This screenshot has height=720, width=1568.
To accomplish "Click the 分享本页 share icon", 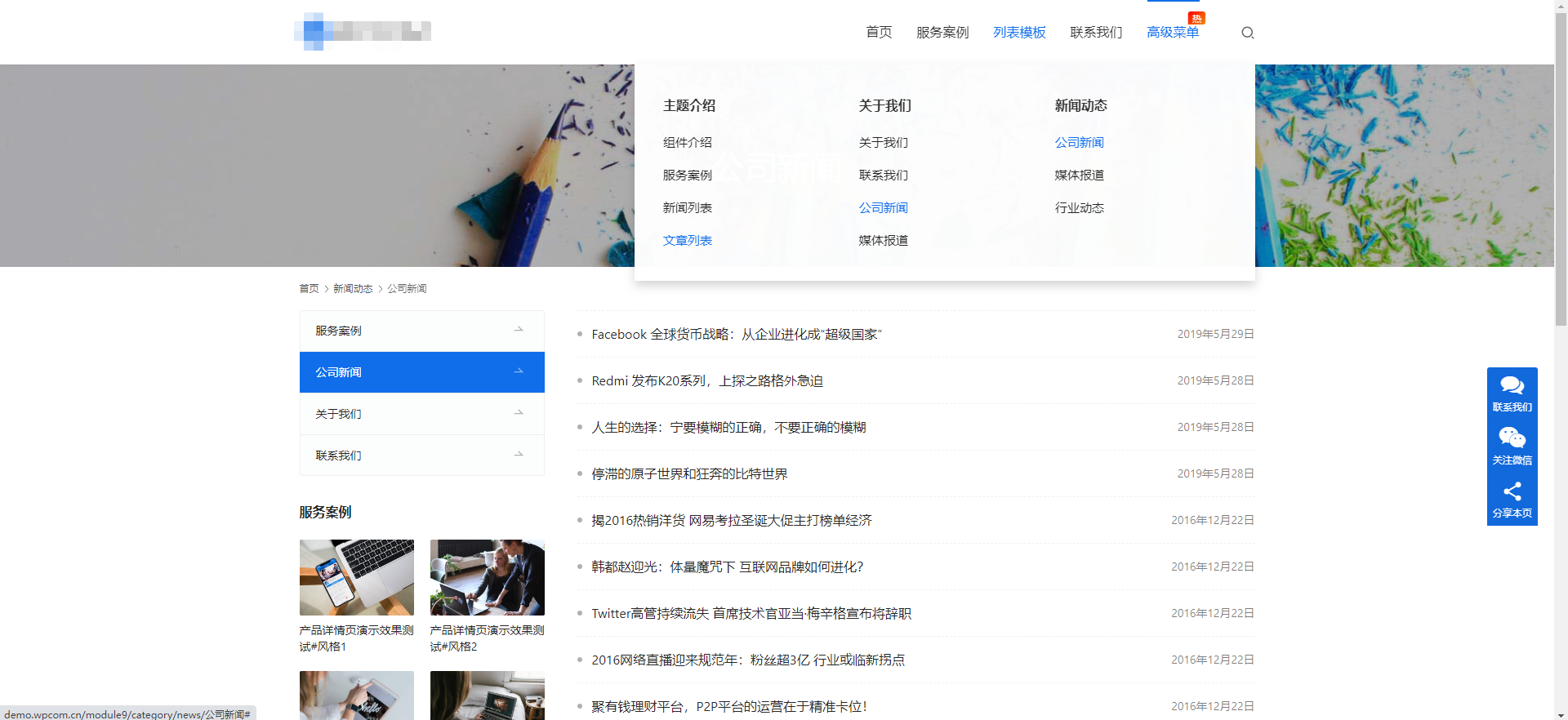I will point(1512,491).
